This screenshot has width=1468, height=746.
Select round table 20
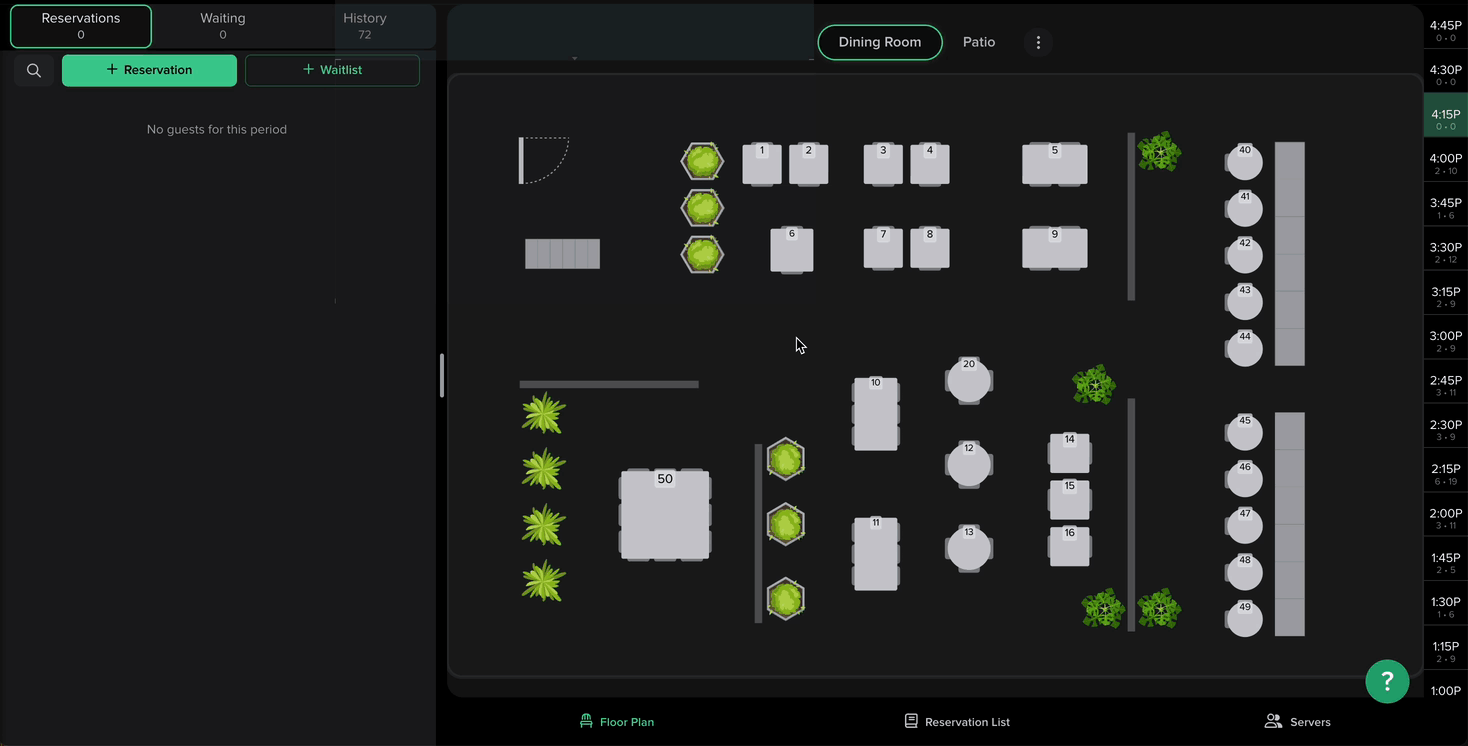point(968,381)
